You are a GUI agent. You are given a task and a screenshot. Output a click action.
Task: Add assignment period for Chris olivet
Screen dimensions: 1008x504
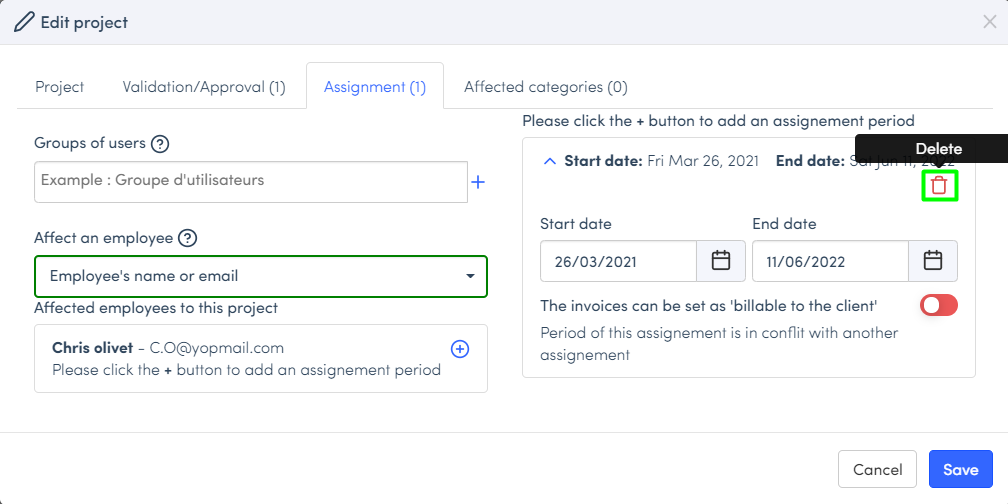tap(460, 349)
